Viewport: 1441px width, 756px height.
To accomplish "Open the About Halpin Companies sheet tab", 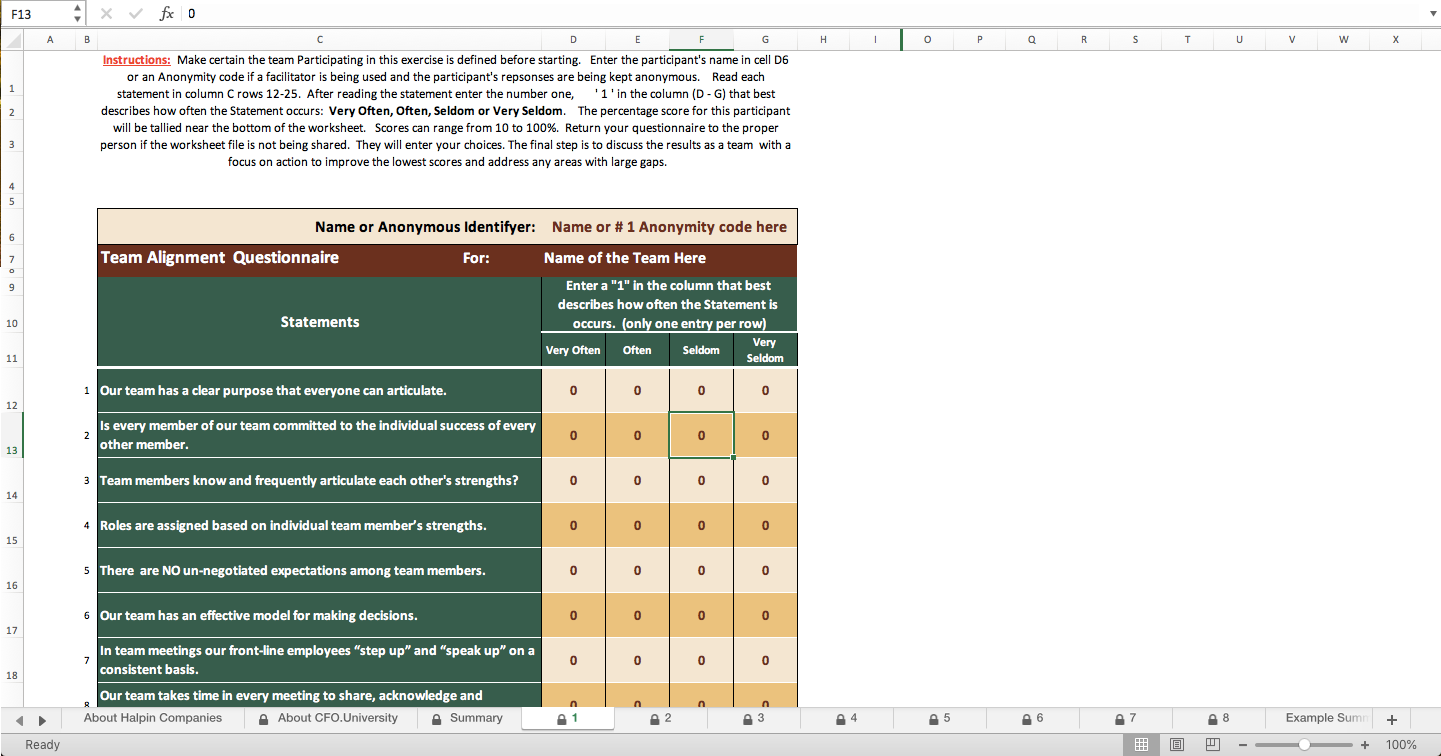I will point(153,718).
